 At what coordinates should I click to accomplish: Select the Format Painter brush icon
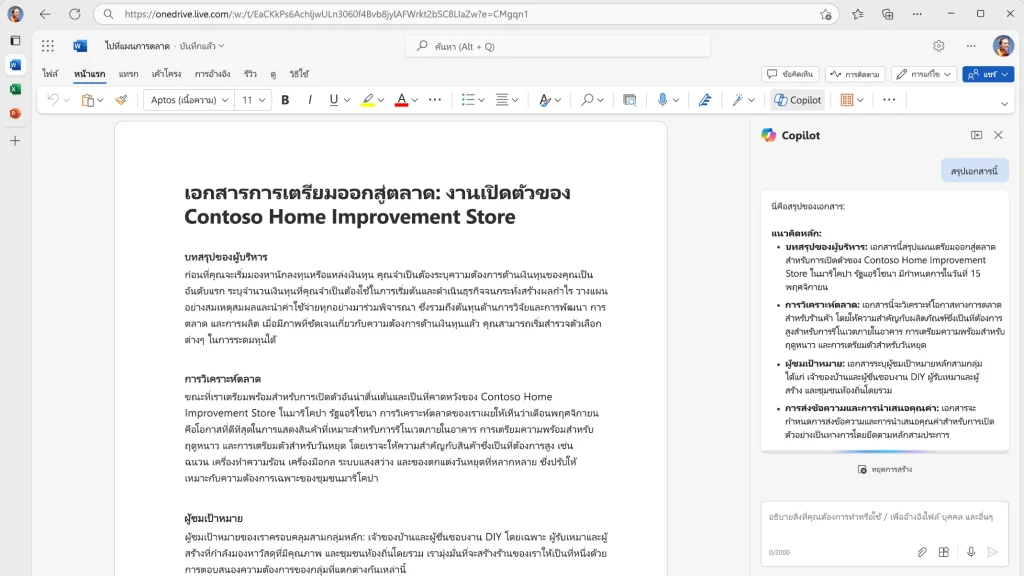coord(121,100)
